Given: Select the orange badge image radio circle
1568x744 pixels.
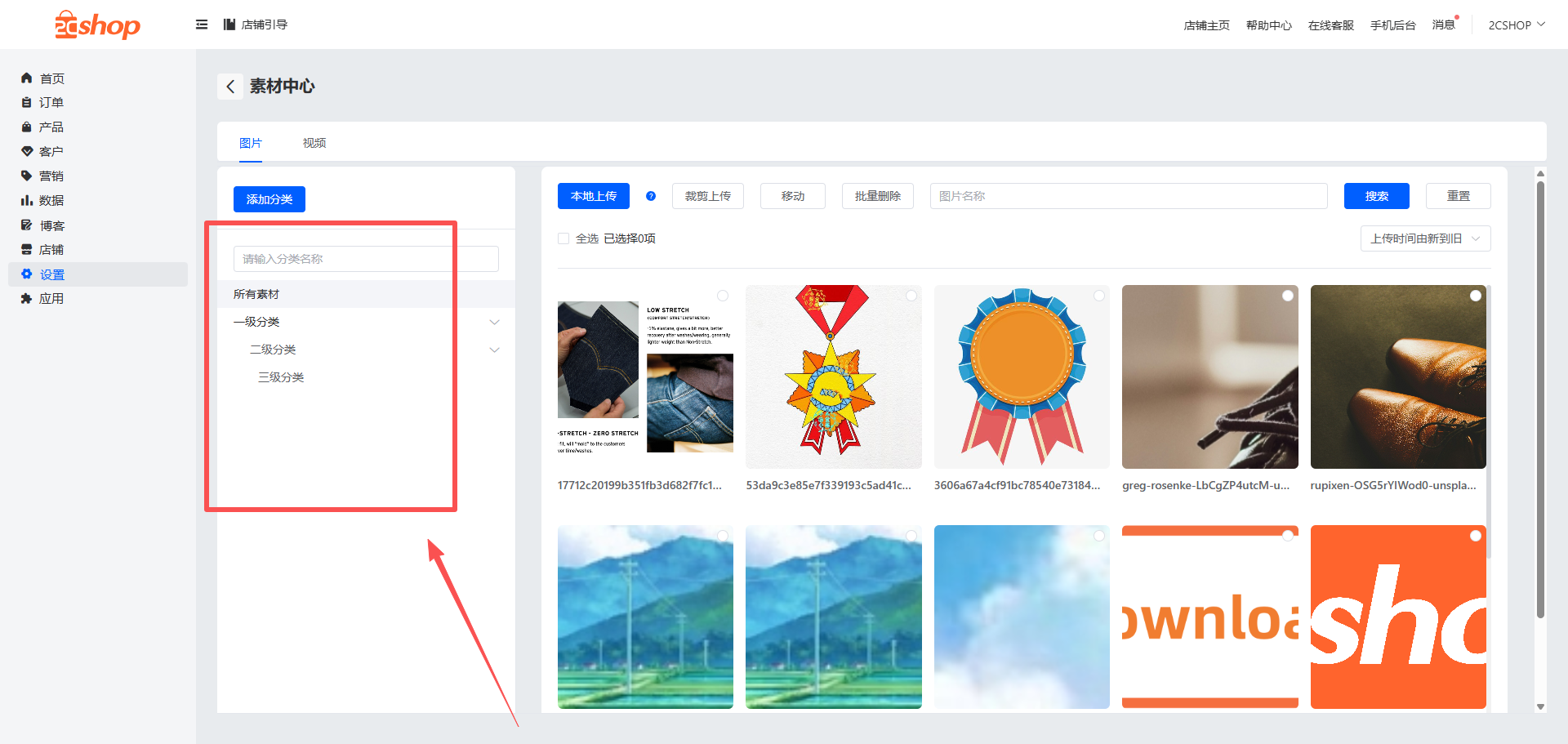Looking at the screenshot, I should tap(1099, 296).
